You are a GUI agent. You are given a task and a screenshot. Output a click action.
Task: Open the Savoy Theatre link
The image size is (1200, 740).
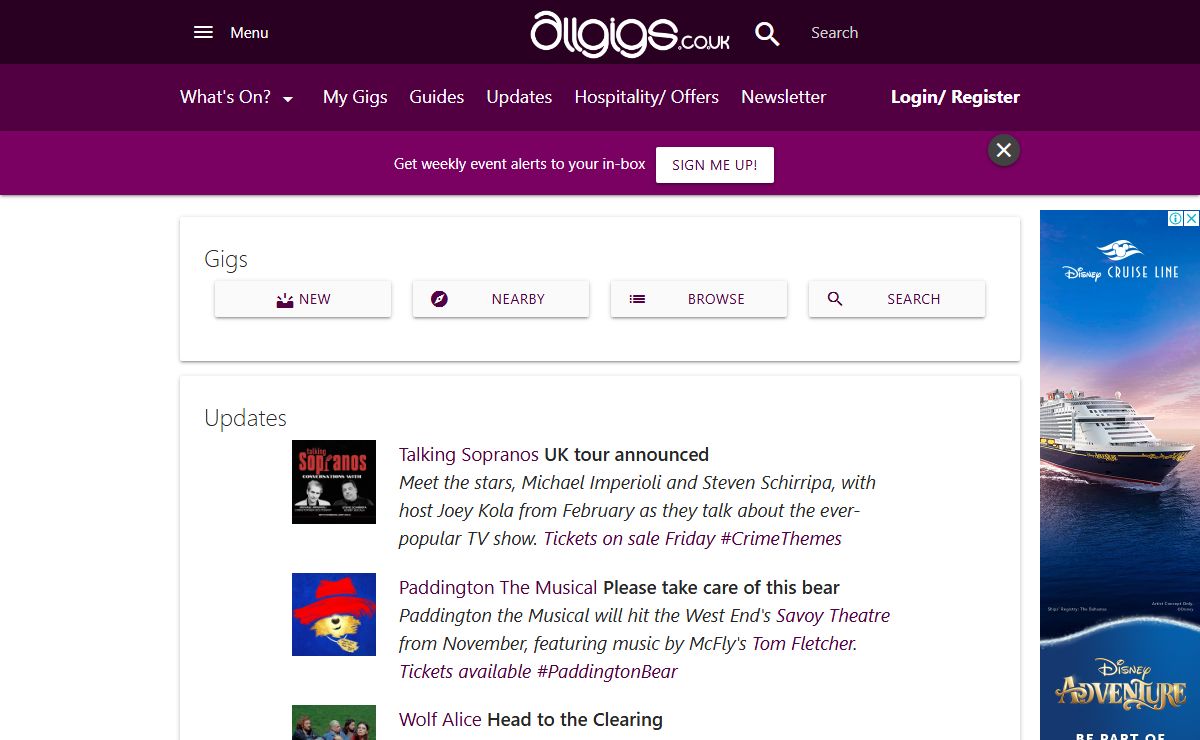[833, 616]
